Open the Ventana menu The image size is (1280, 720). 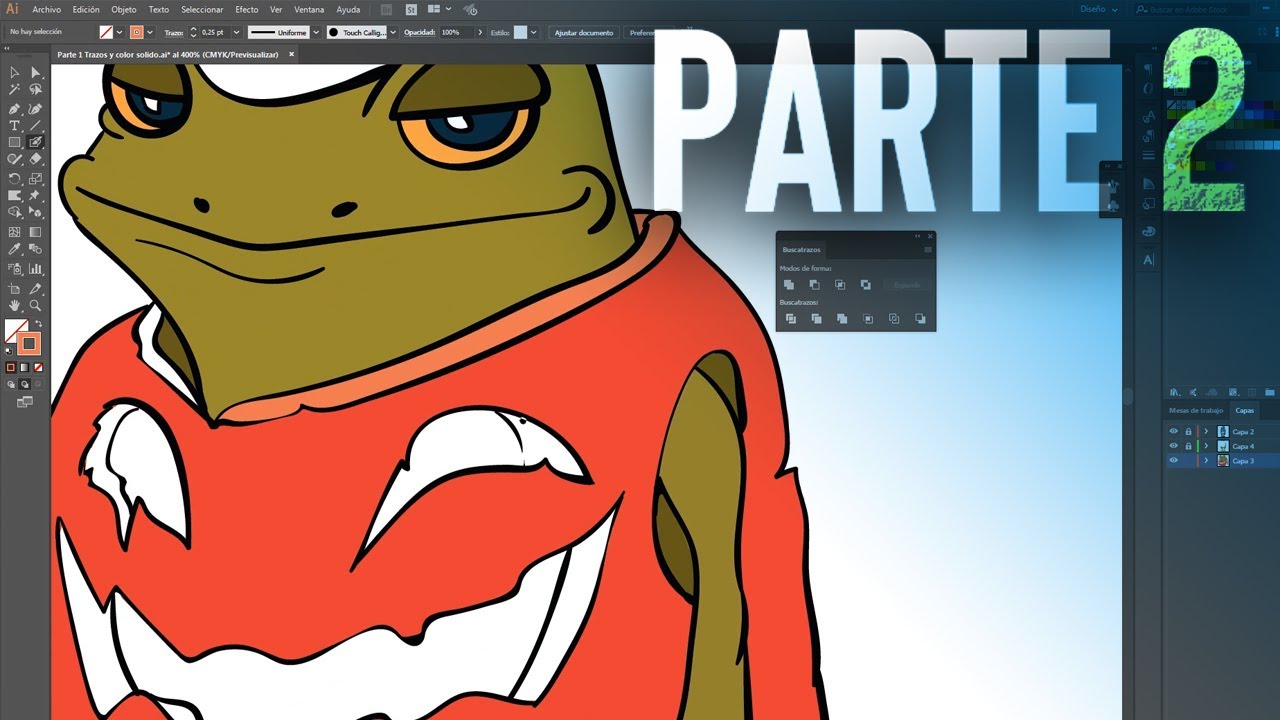pos(309,9)
